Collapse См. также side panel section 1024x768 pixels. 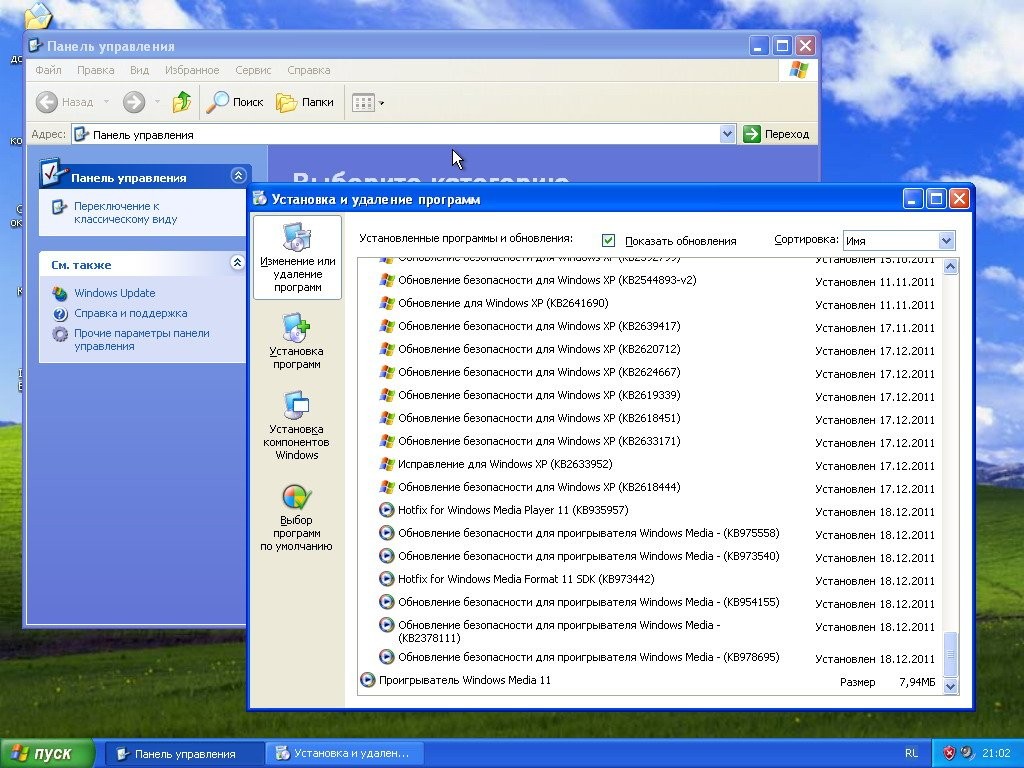coord(237,262)
